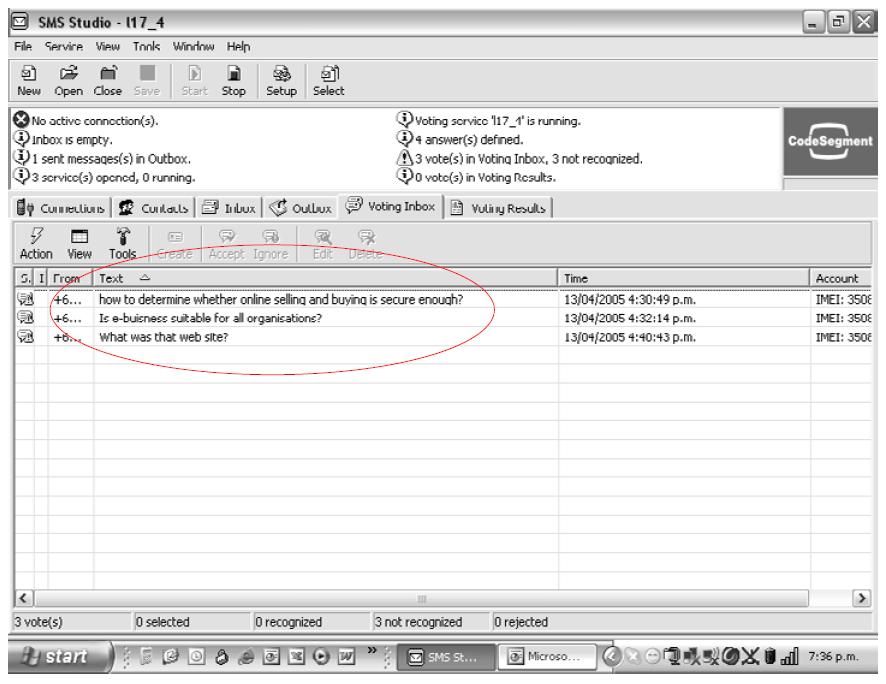Click the taskbar clock showing 7:36 p.m.
The height and width of the screenshot is (684, 886).
tap(833, 656)
